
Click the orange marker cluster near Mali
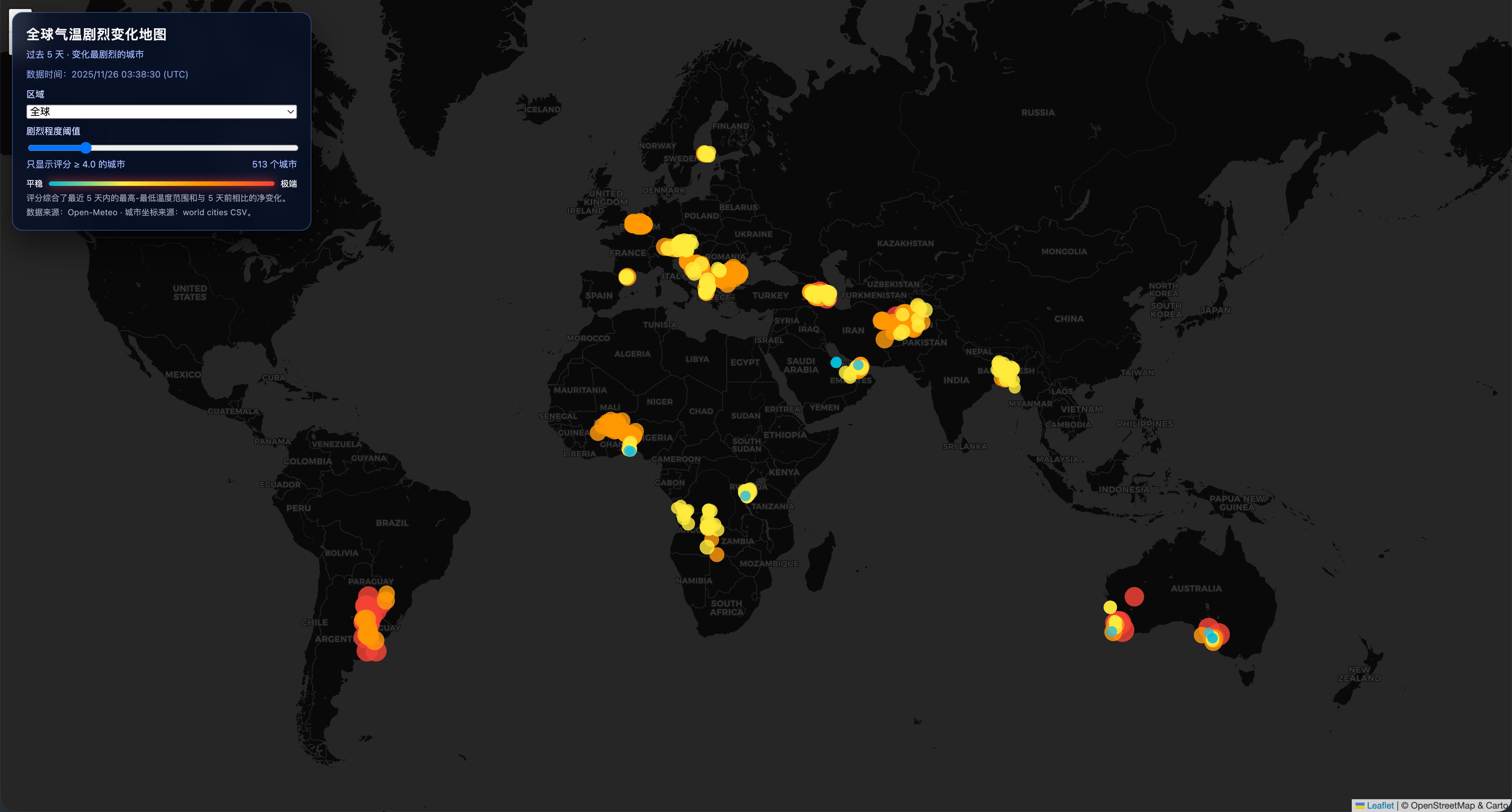(613, 426)
